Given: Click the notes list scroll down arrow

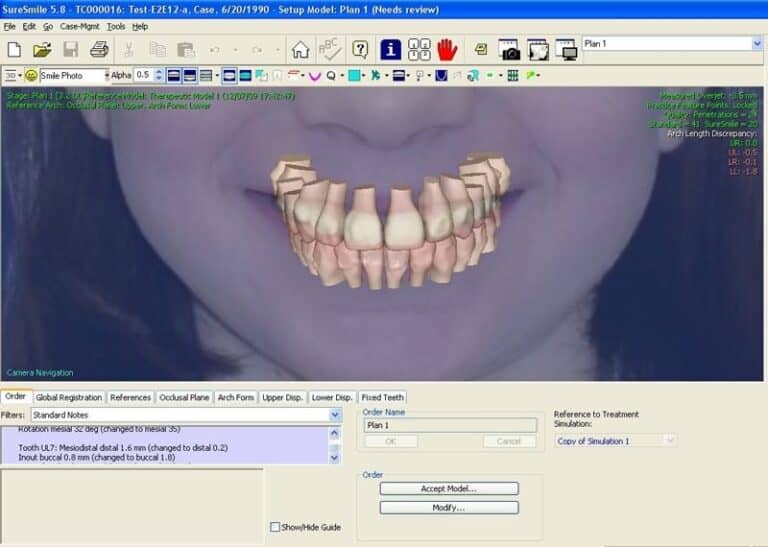Looking at the screenshot, I should (335, 458).
